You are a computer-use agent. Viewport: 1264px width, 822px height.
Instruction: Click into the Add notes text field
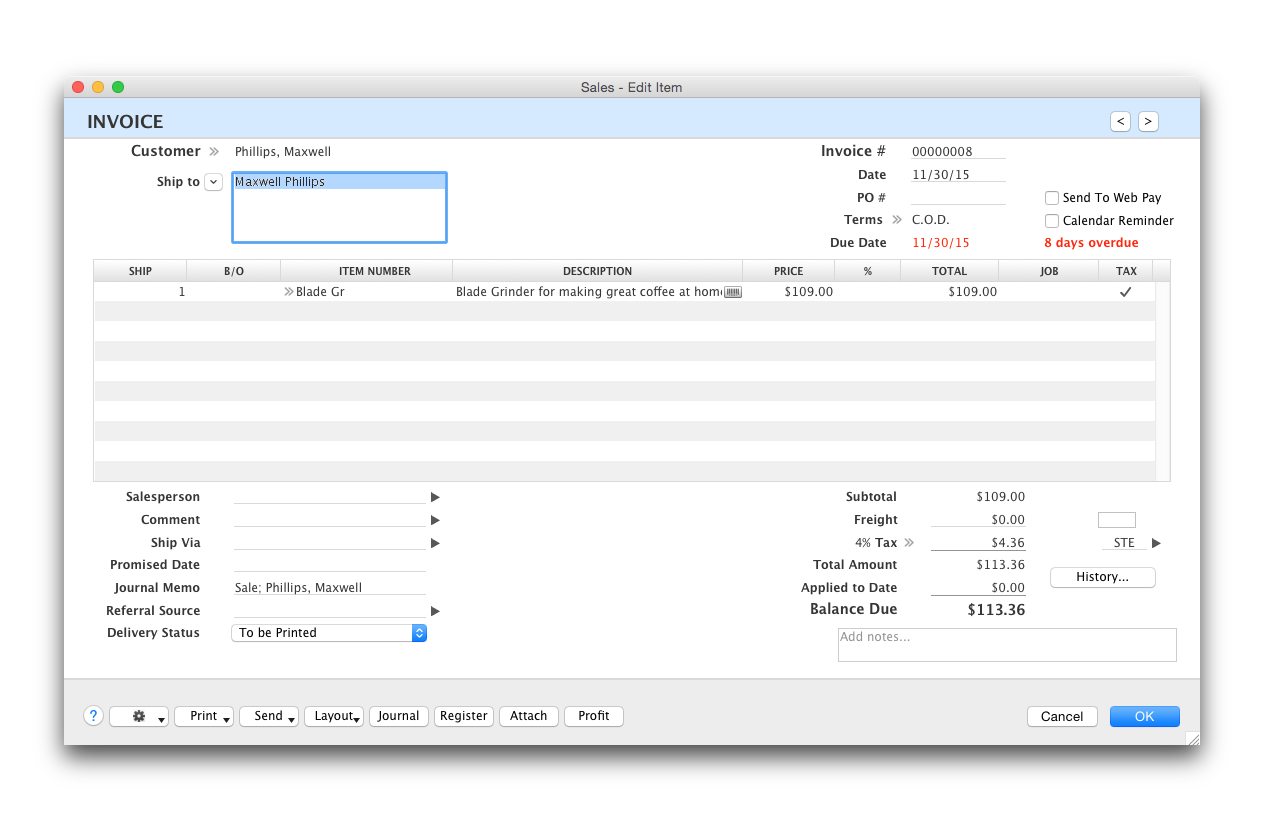1006,645
